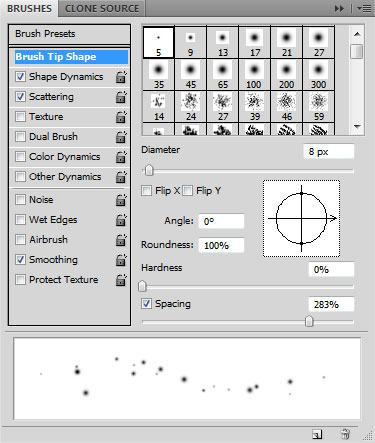The height and width of the screenshot is (443, 375).
Task: Enable the Dual Brush checkbox
Action: point(20,137)
